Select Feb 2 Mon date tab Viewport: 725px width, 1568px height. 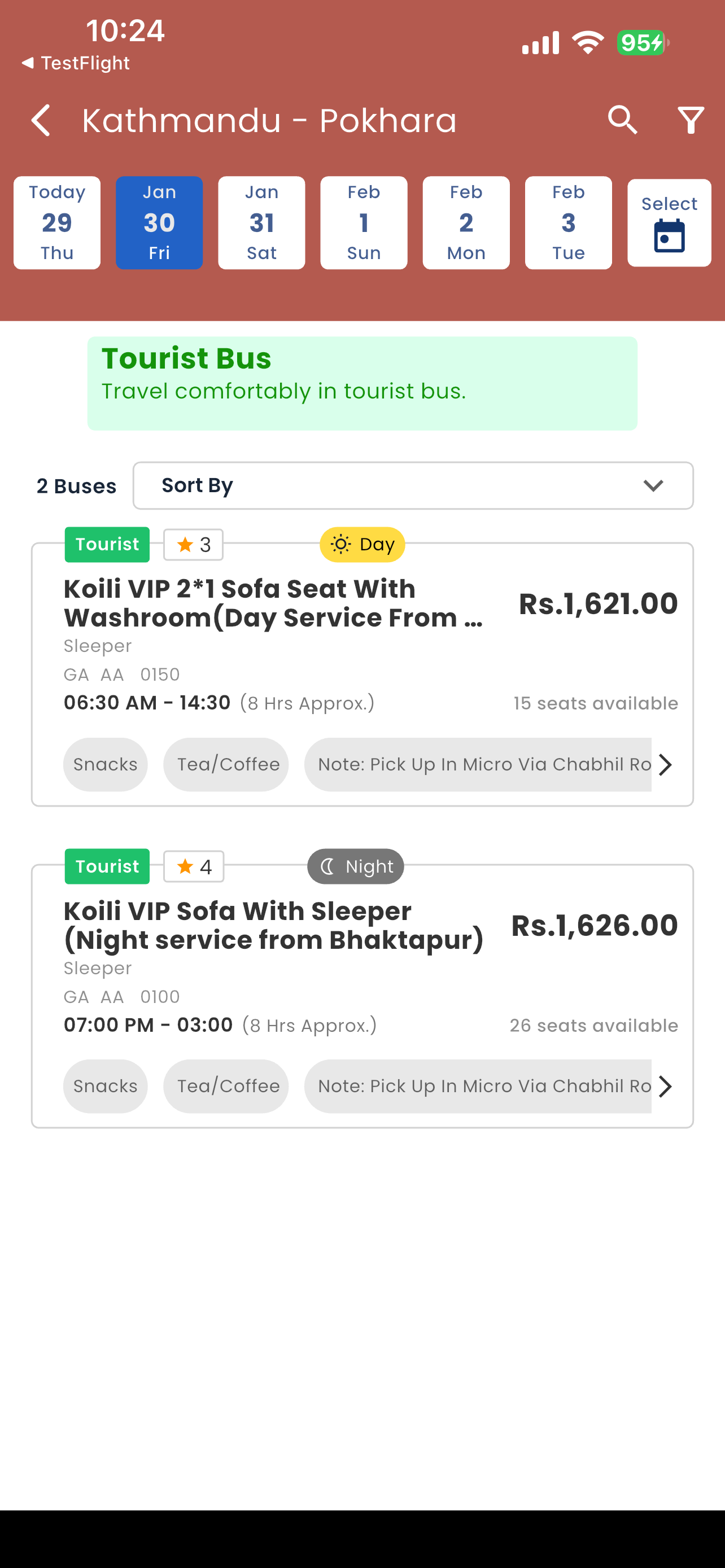pos(466,223)
